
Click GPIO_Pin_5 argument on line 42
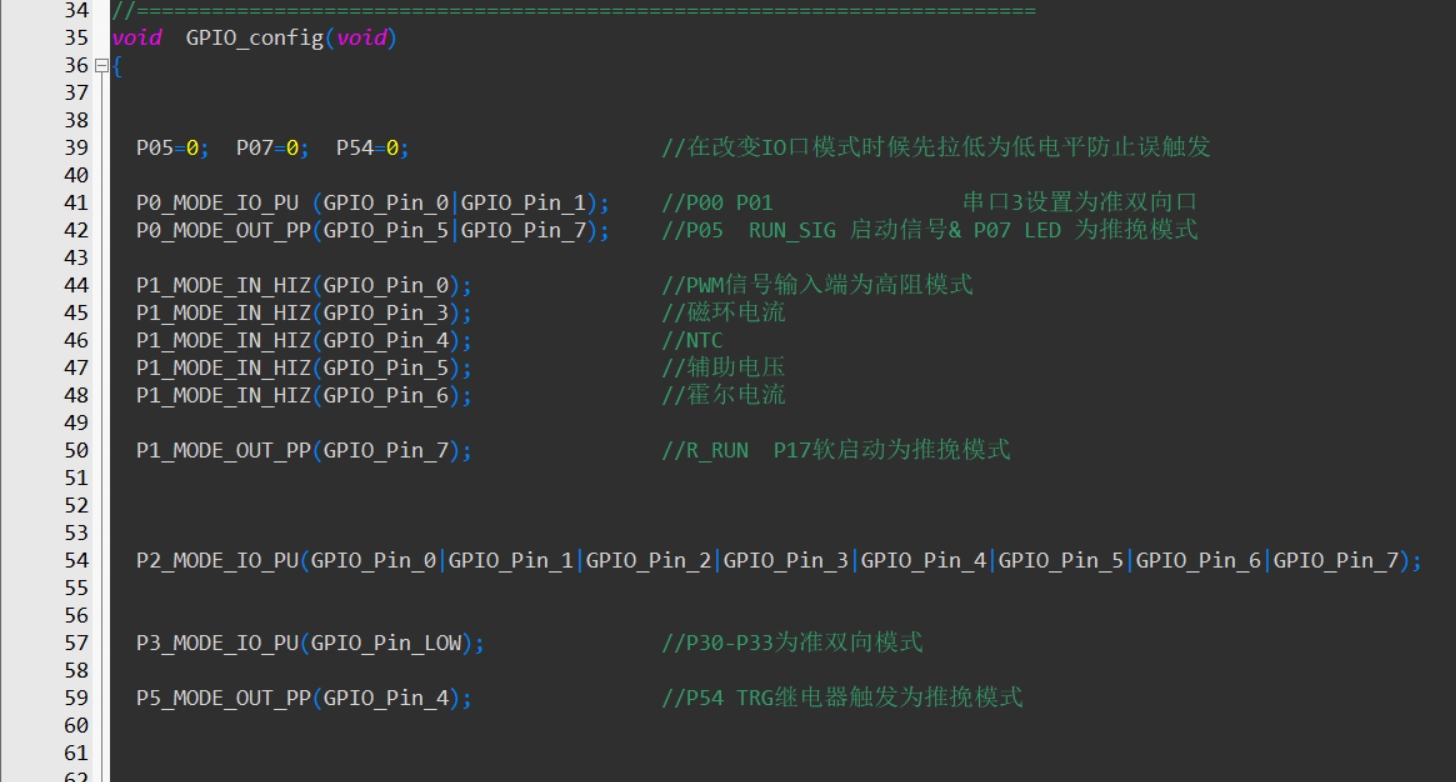386,230
